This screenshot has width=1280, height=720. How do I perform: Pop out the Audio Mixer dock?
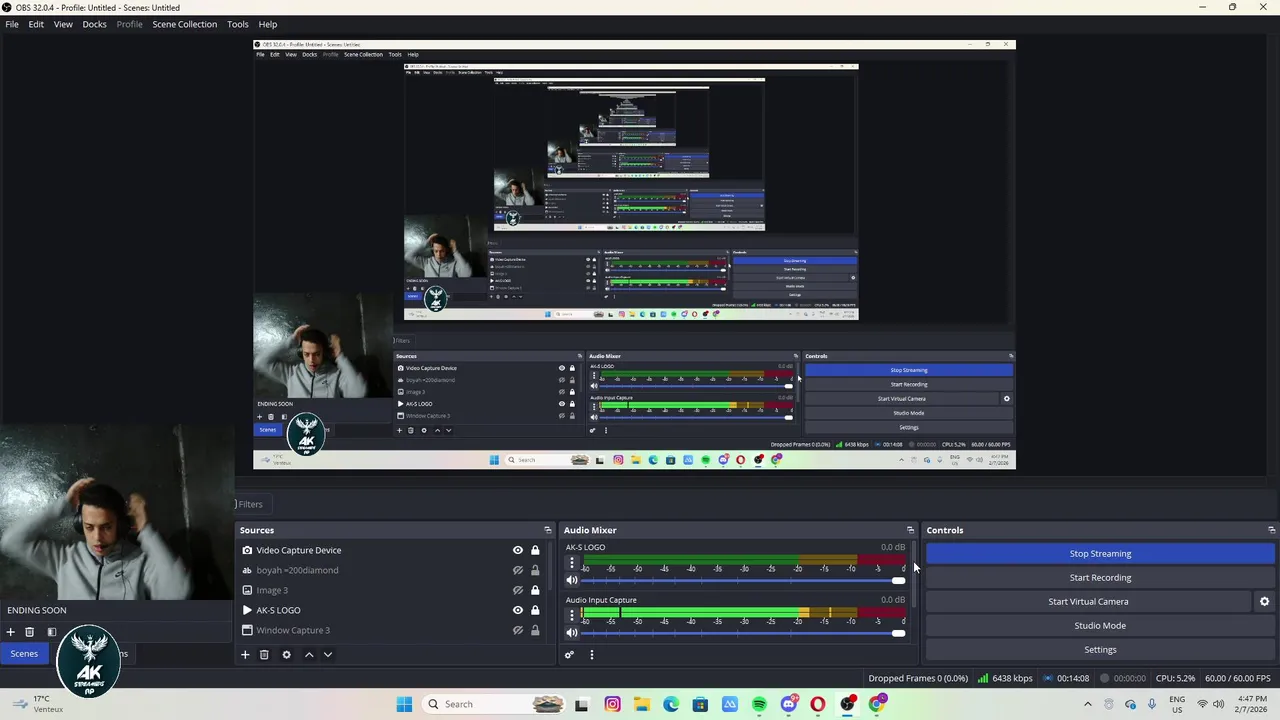[910, 530]
